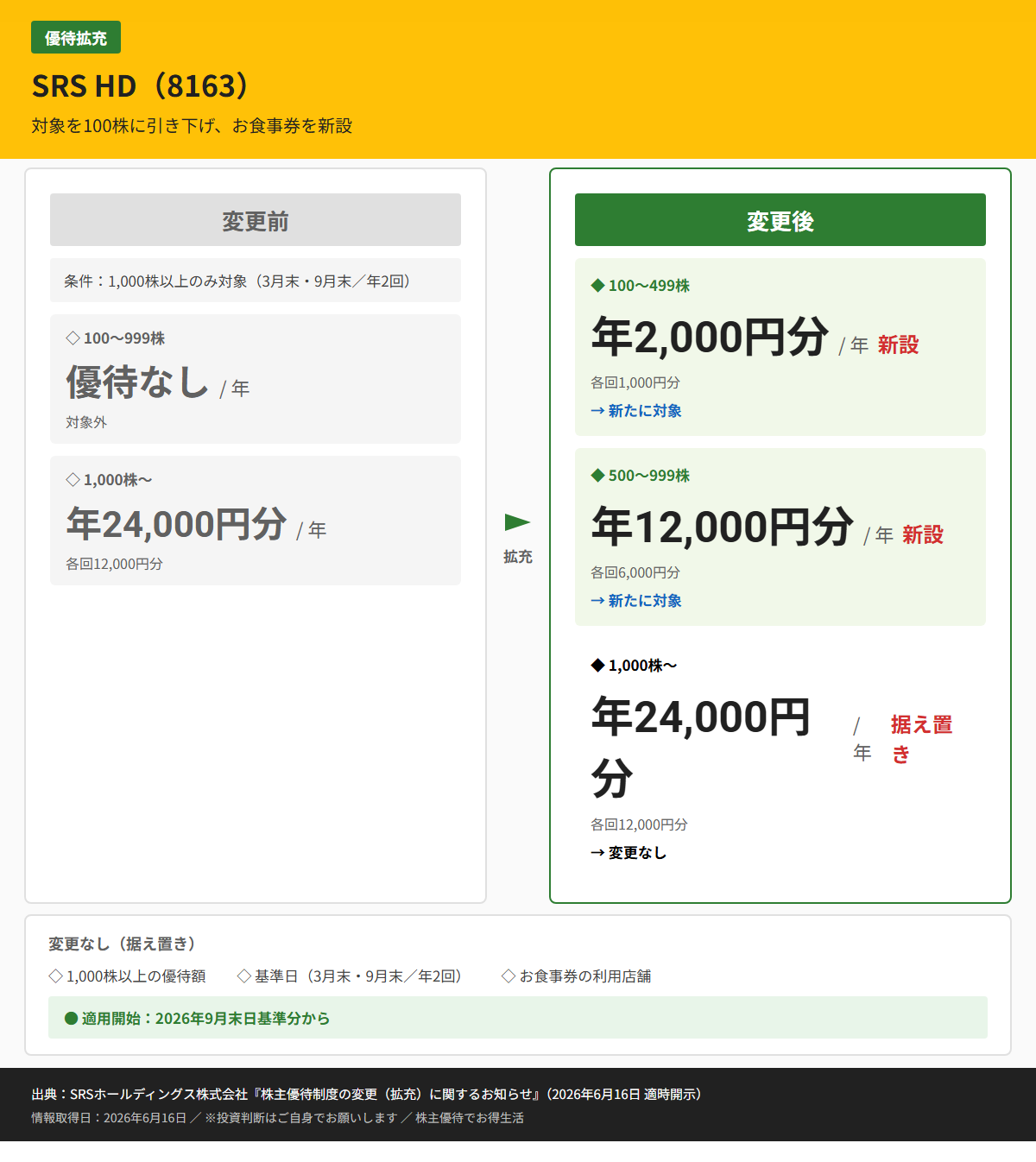Click the 500〜999株 tier label
The image size is (1036, 1162).
pos(641,476)
